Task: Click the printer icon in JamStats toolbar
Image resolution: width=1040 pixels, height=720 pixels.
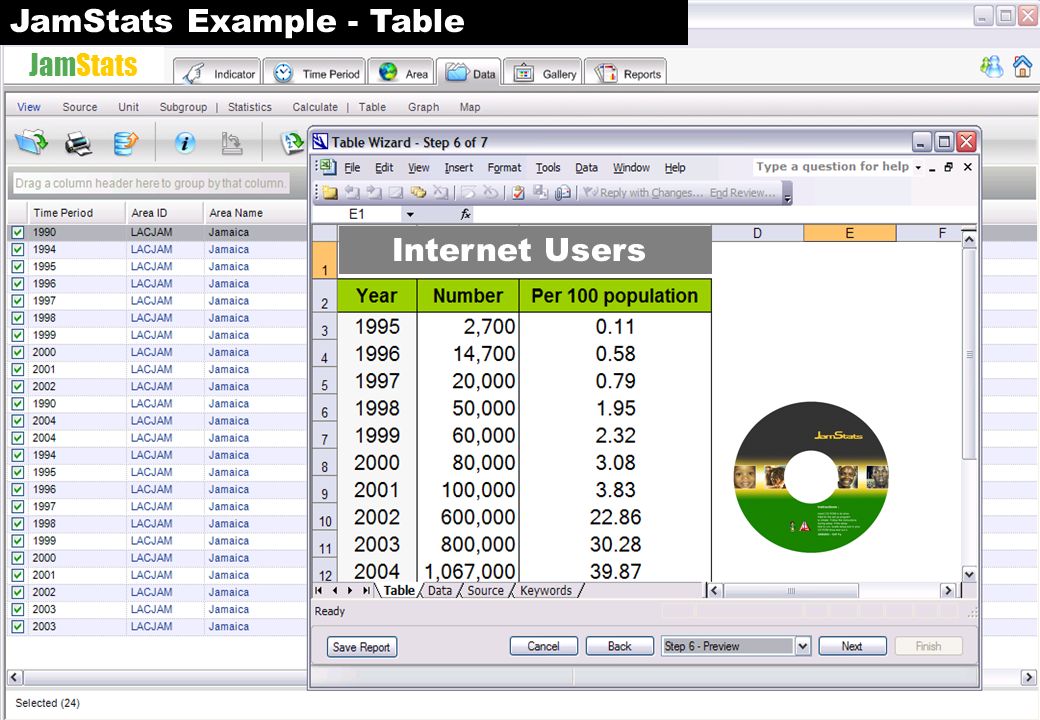Action: 78,143
